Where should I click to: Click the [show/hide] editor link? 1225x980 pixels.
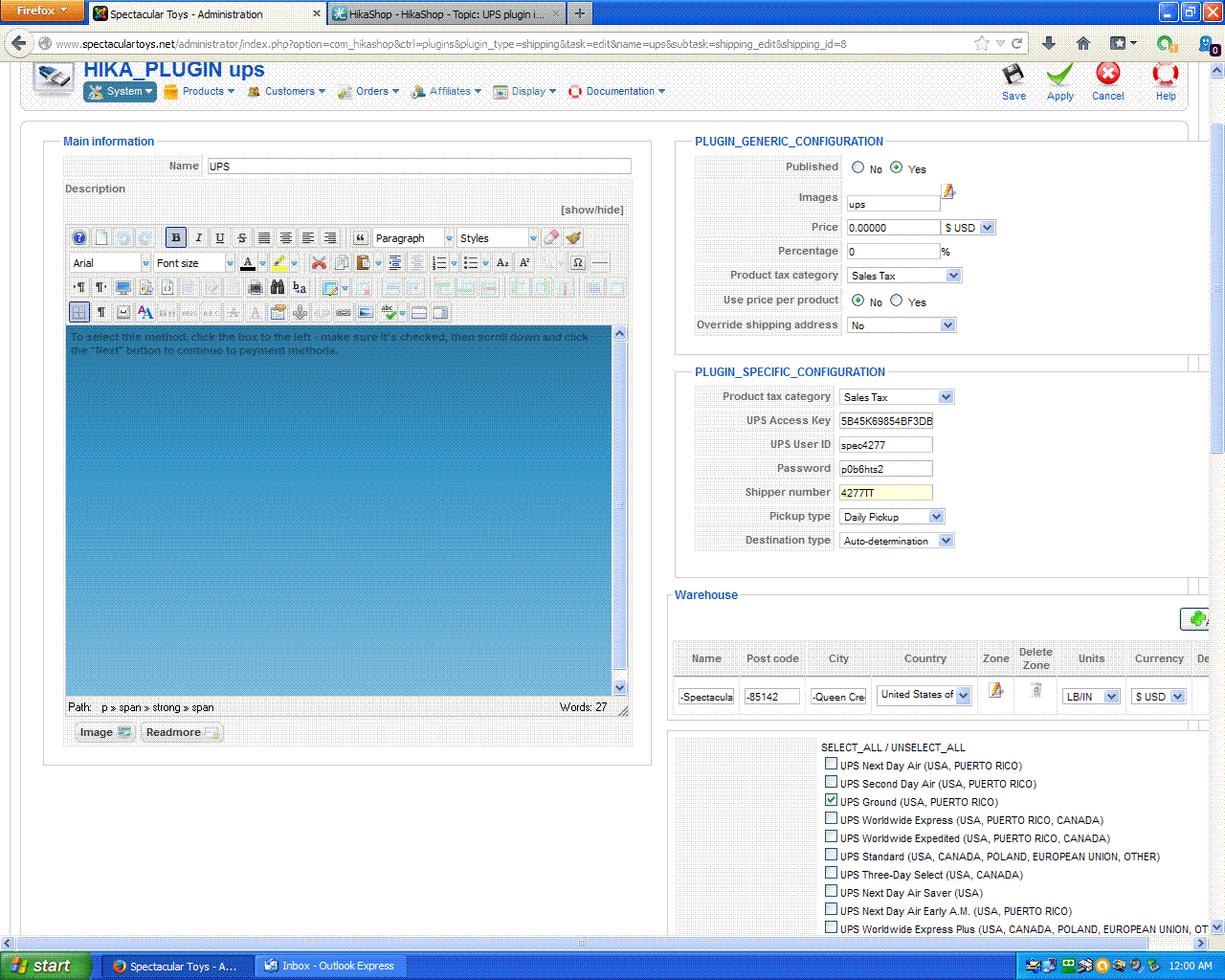tap(591, 210)
